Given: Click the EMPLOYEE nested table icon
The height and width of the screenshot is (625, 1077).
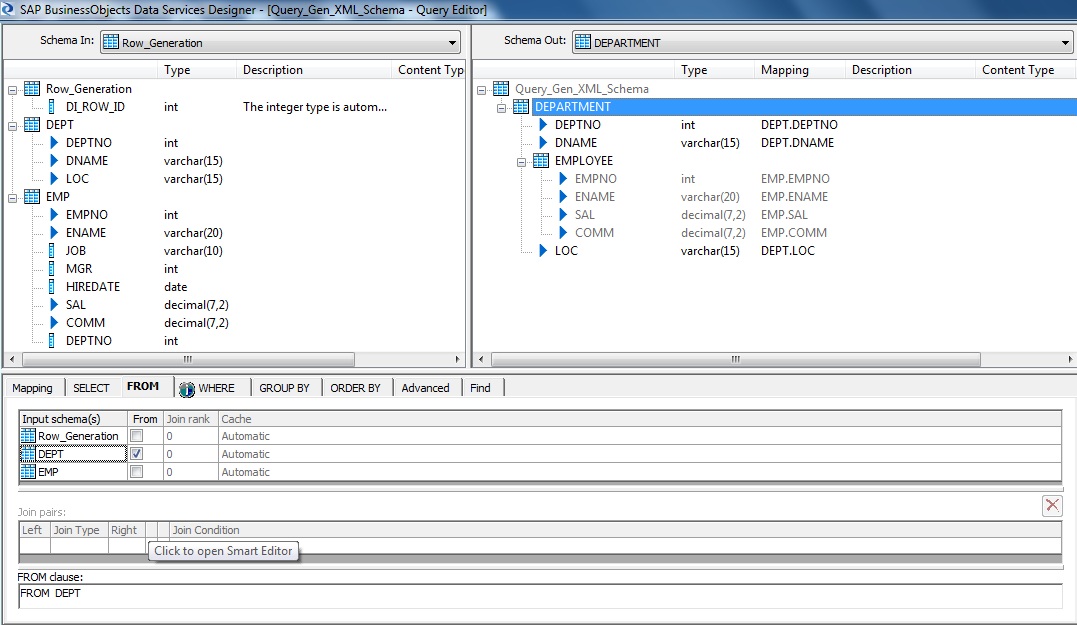Looking at the screenshot, I should (x=541, y=161).
